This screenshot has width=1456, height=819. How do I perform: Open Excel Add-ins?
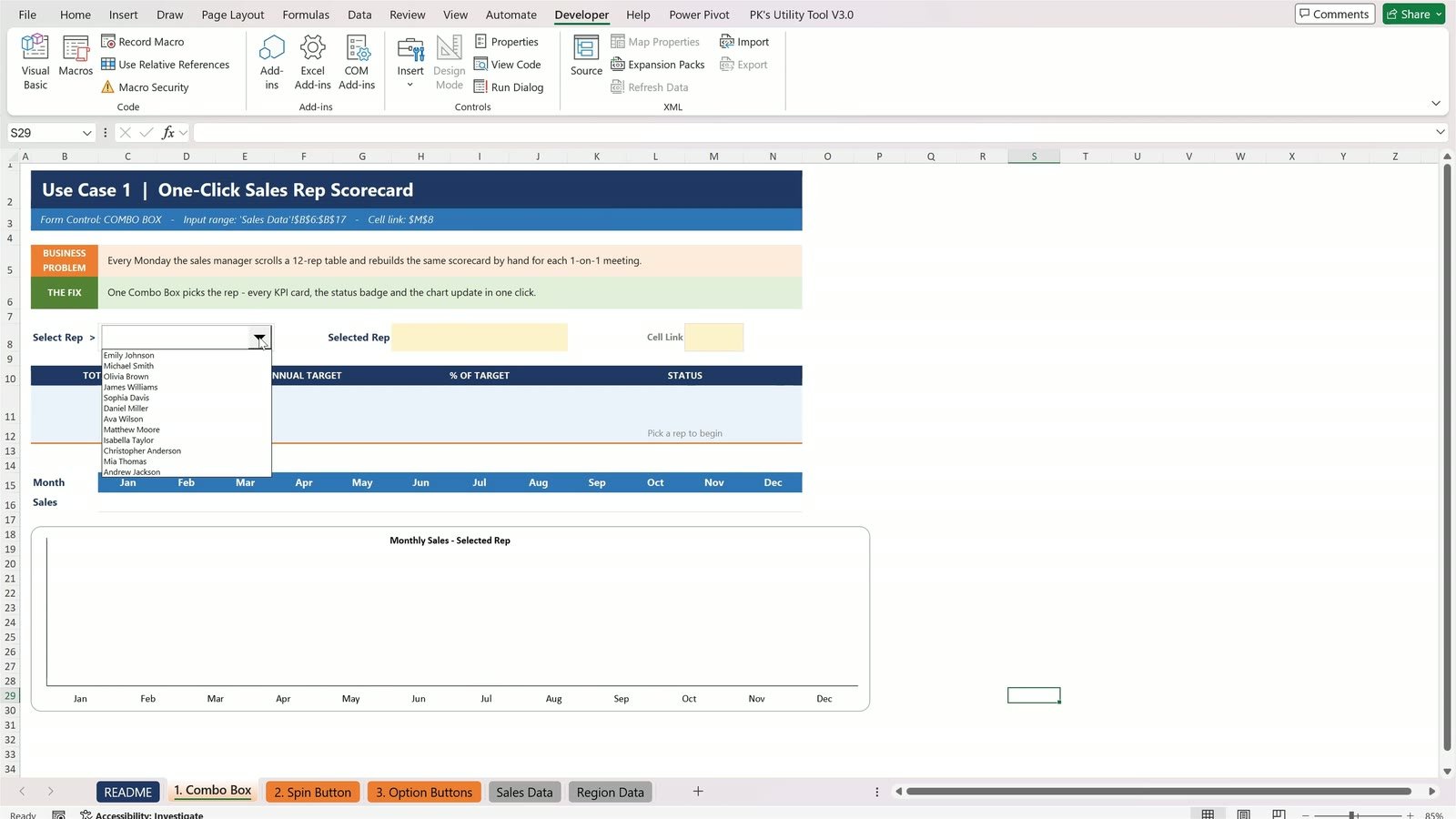(x=312, y=62)
